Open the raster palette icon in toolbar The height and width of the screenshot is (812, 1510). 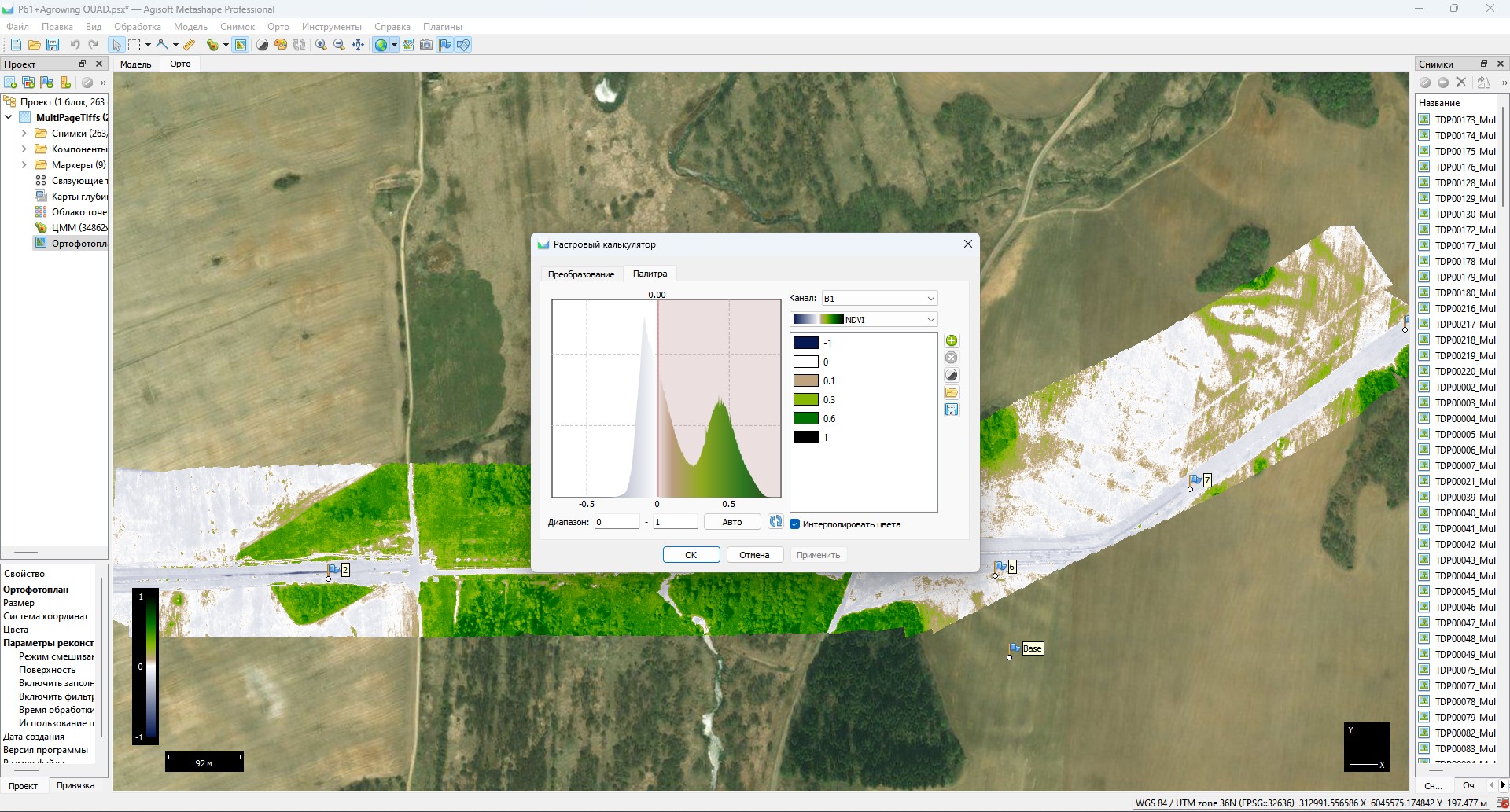pyautogui.click(x=281, y=45)
